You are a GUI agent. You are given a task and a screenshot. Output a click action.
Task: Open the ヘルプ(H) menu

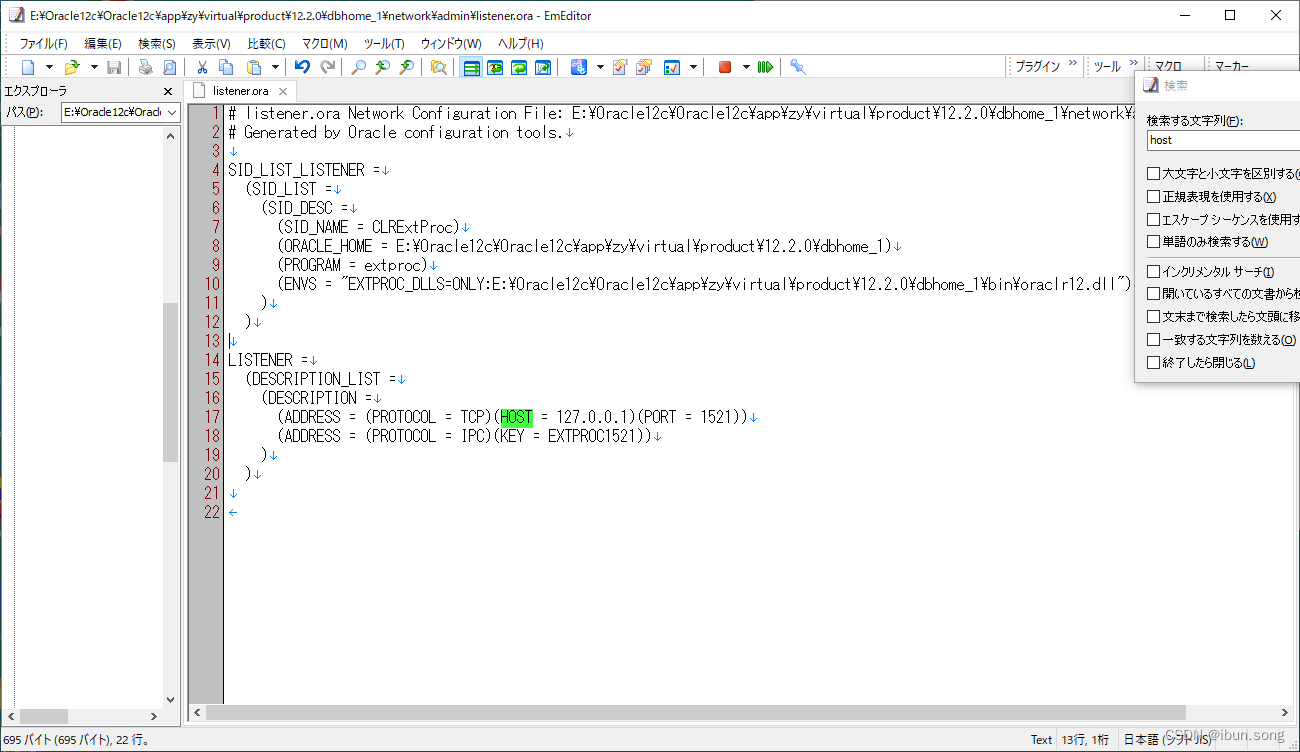[x=521, y=43]
